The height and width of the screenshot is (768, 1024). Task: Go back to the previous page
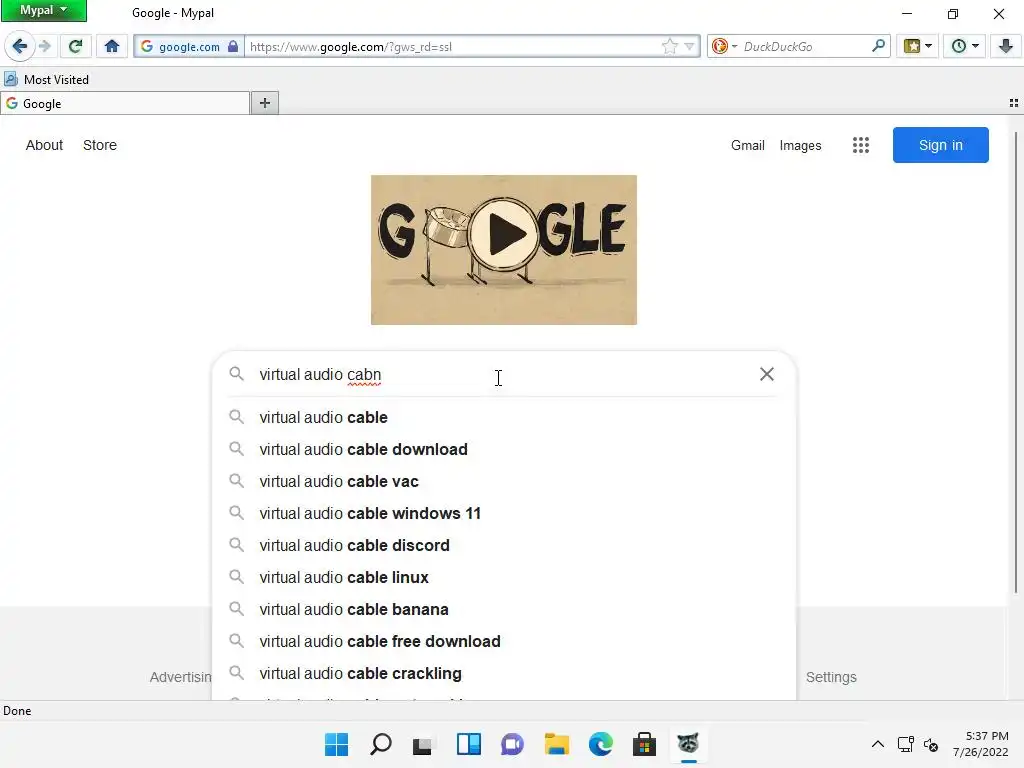tap(20, 46)
